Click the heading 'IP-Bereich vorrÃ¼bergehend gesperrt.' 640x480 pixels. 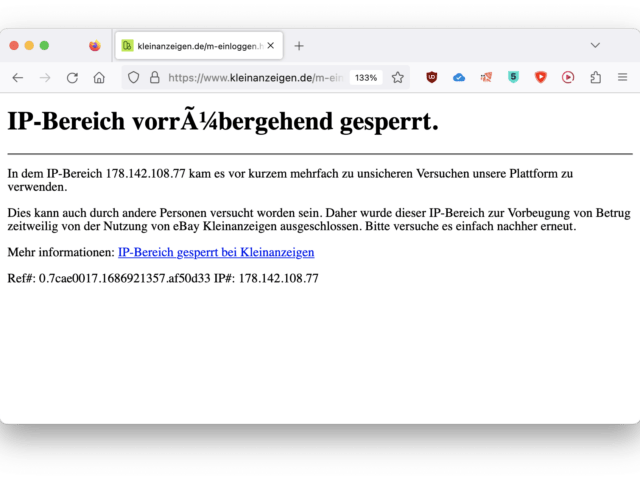click(223, 122)
